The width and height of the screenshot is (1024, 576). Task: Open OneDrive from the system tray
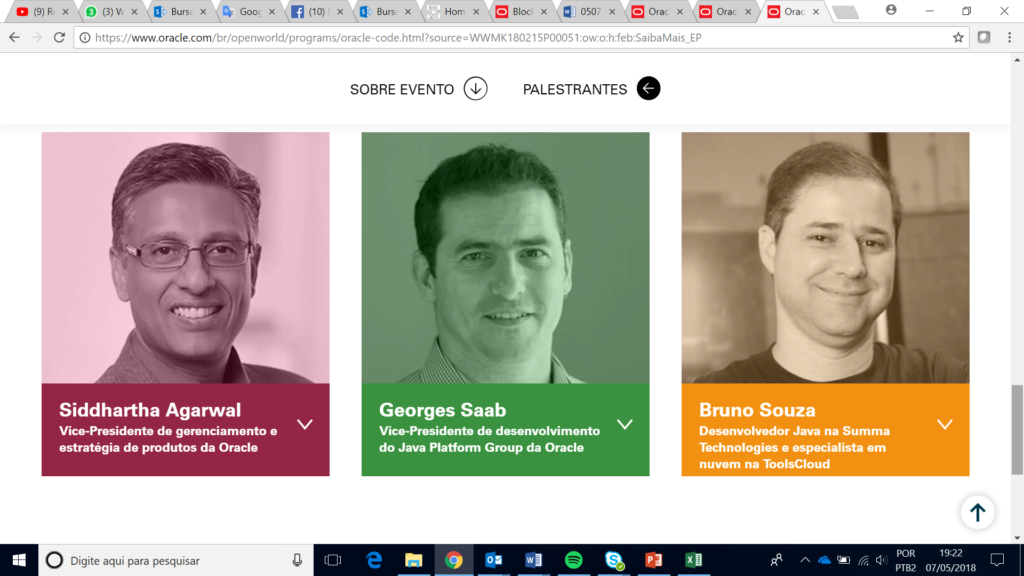(x=825, y=560)
